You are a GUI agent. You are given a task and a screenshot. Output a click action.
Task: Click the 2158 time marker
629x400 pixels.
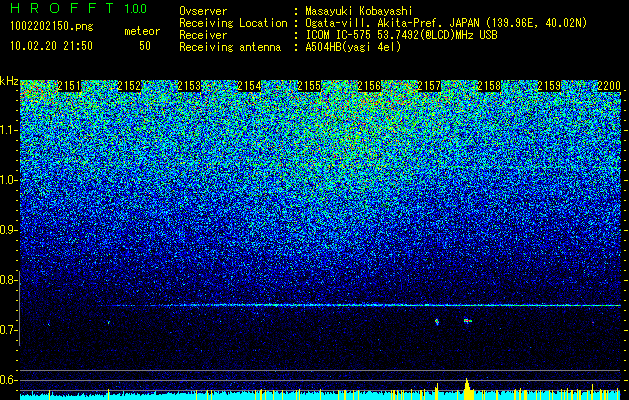coord(489,86)
